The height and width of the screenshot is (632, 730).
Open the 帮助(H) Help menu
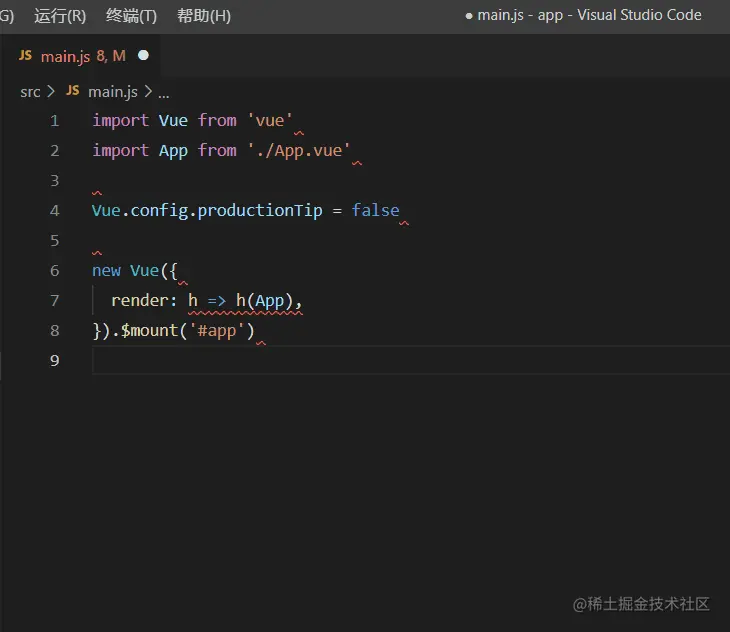tap(204, 16)
